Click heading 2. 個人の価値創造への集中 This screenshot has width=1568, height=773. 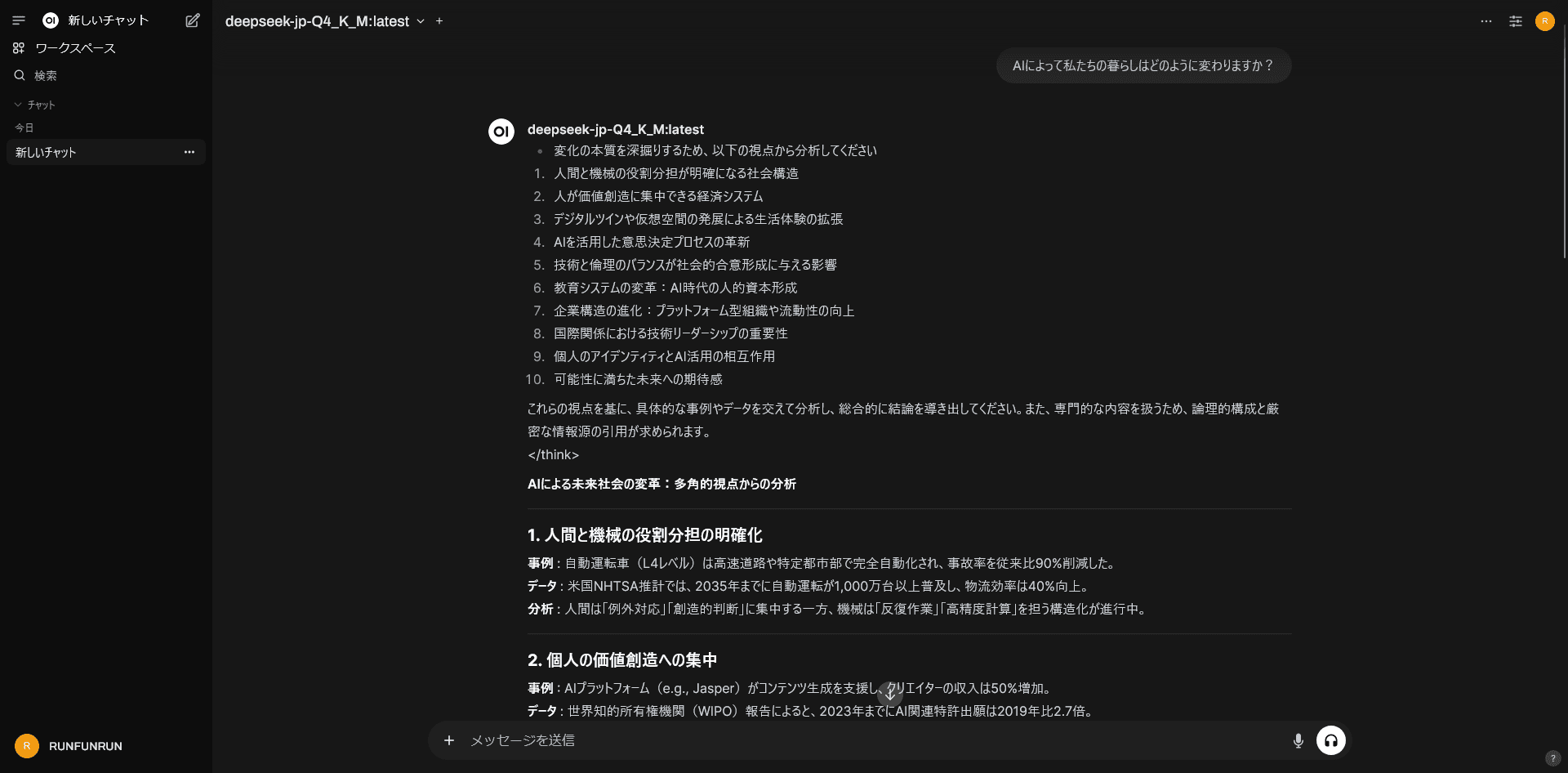coord(622,660)
